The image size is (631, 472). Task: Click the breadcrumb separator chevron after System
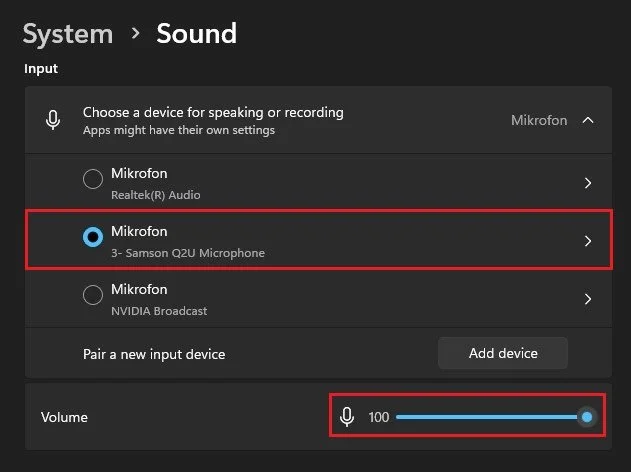135,34
